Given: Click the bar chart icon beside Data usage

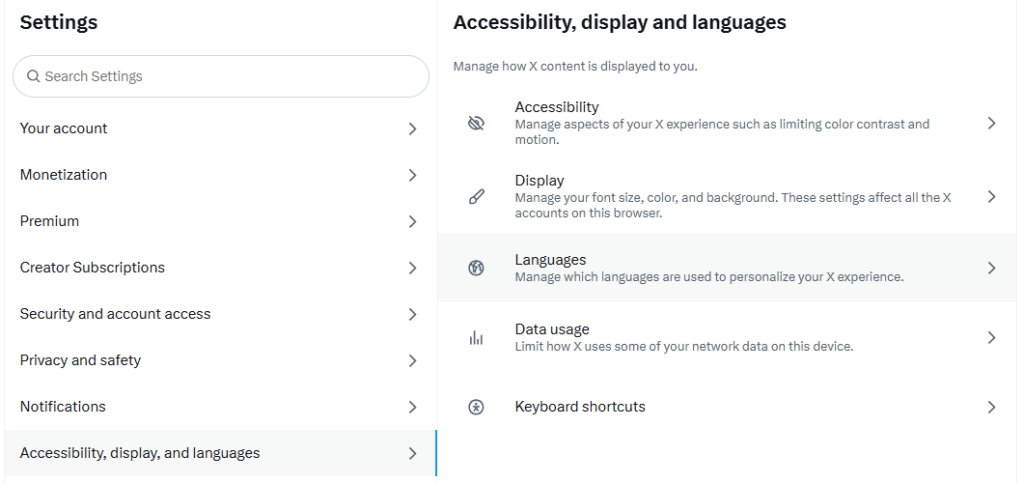Looking at the screenshot, I should (476, 338).
